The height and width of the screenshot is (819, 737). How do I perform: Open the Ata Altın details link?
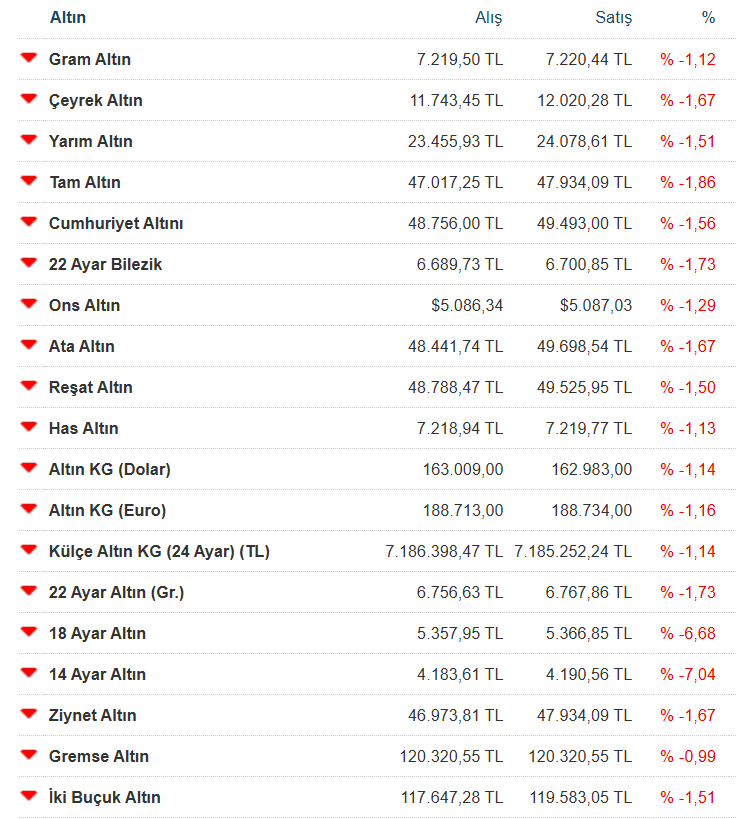82,347
